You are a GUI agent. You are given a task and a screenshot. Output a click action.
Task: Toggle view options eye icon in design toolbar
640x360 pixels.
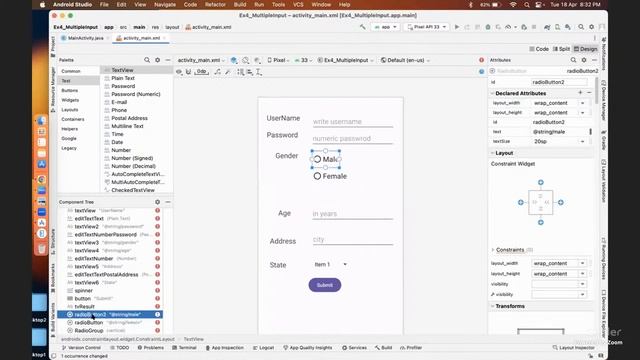pyautogui.click(x=179, y=72)
